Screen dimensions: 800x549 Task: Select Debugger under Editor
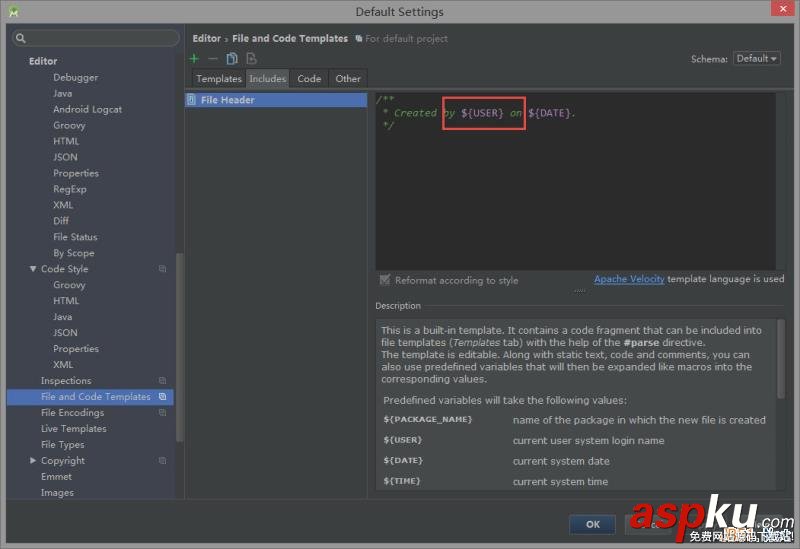point(76,78)
